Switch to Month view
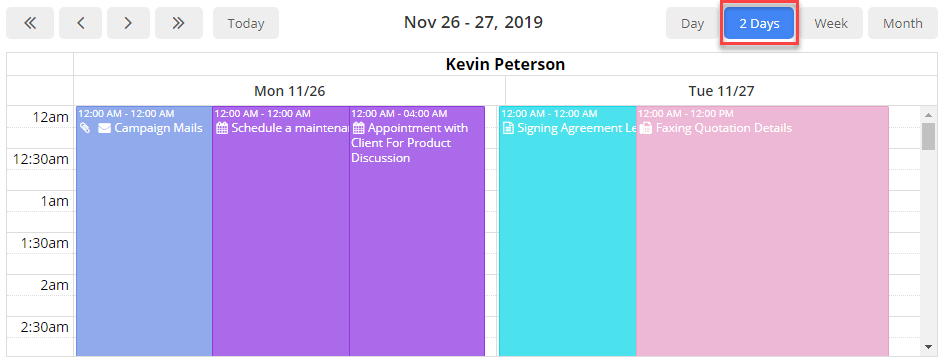The height and width of the screenshot is (360, 944). click(902, 23)
